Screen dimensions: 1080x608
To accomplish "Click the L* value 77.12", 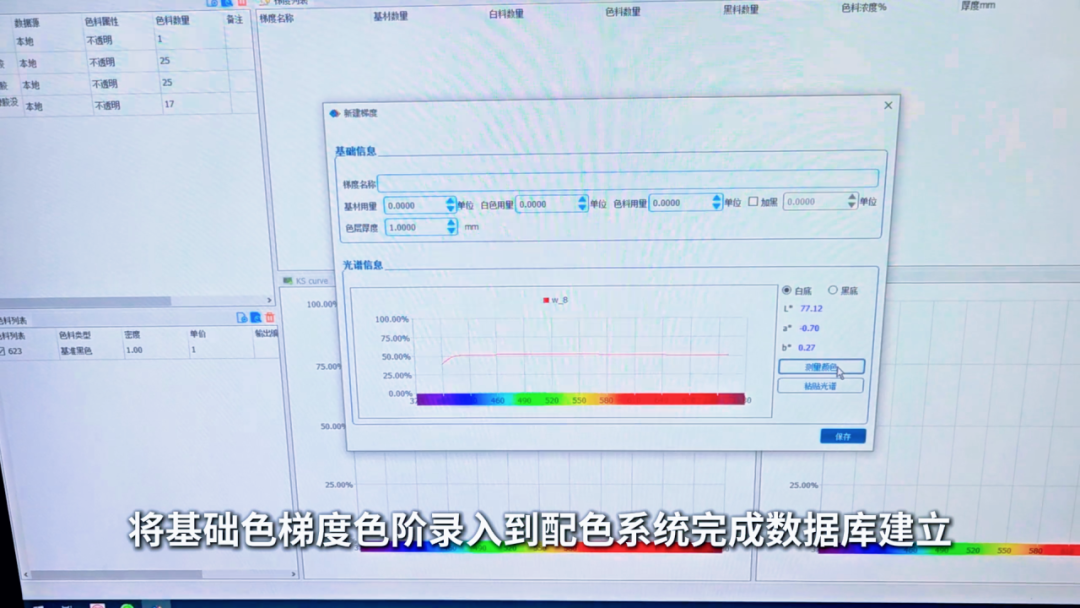I will pyautogui.click(x=811, y=308).
